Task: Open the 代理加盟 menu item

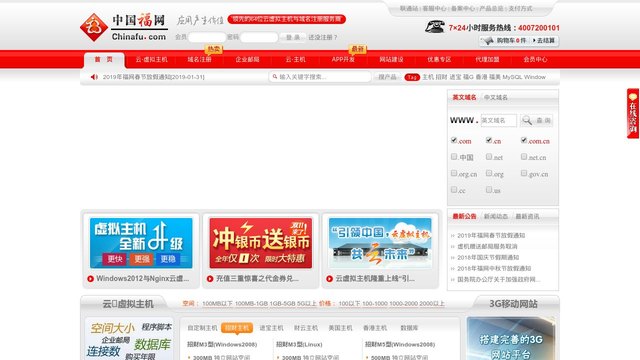Action: 487,60
